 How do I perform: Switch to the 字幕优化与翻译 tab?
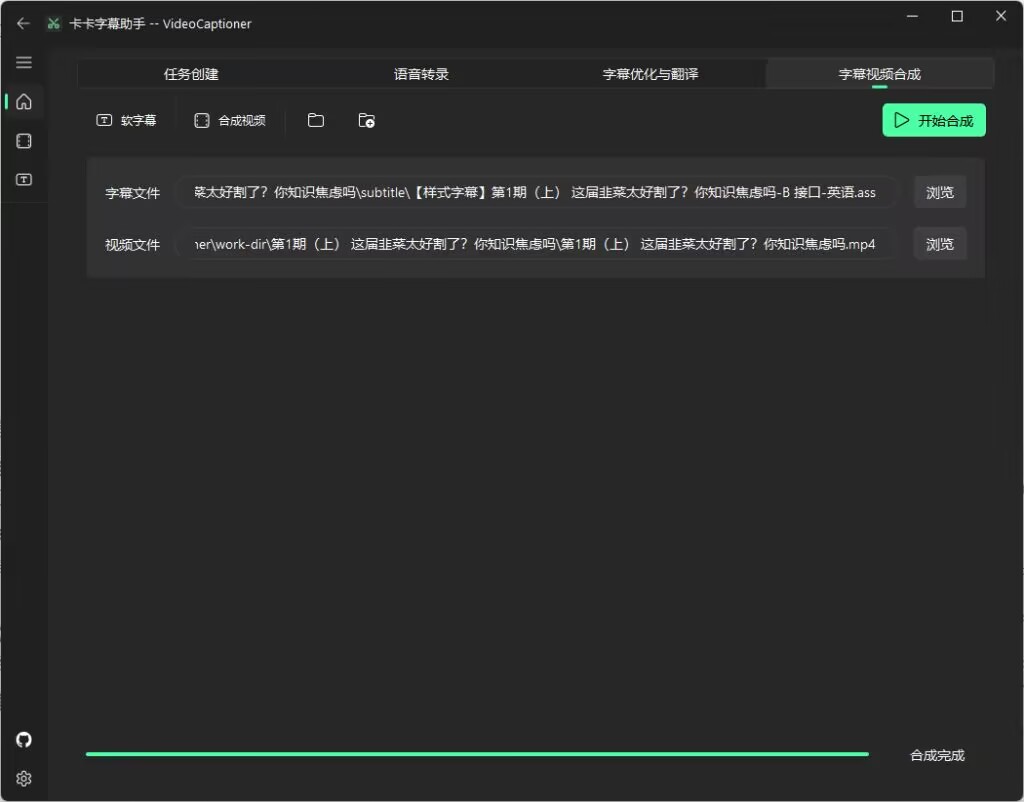650,73
